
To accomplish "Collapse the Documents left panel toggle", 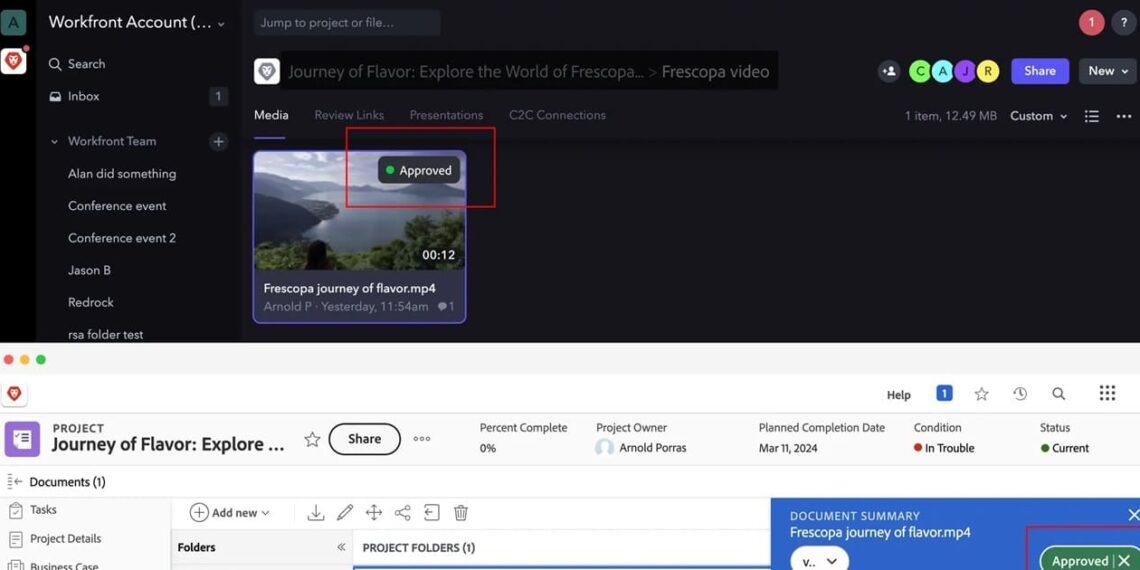I will [14, 481].
